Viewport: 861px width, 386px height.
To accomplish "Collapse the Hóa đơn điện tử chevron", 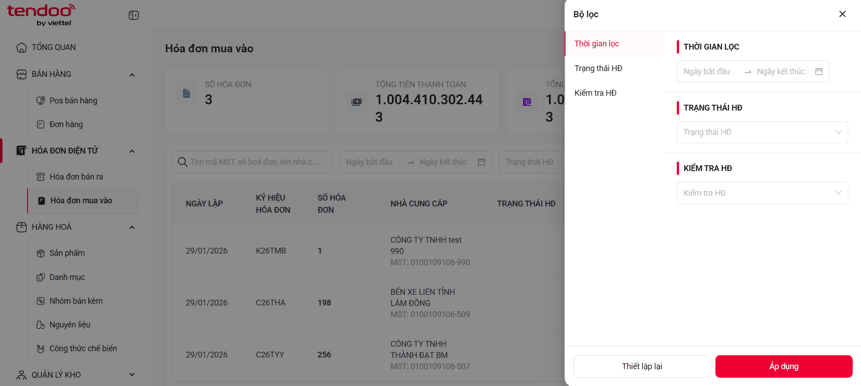I will (132, 150).
